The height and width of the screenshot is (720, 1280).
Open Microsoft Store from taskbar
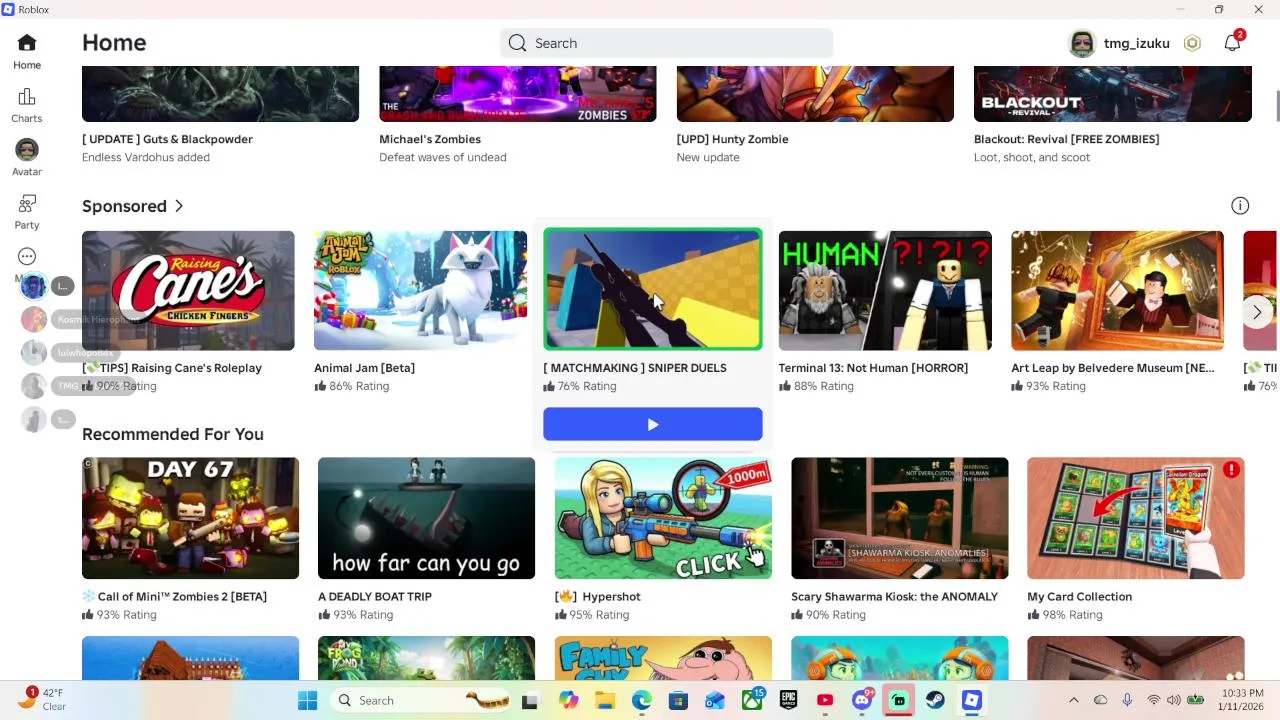[x=678, y=700]
